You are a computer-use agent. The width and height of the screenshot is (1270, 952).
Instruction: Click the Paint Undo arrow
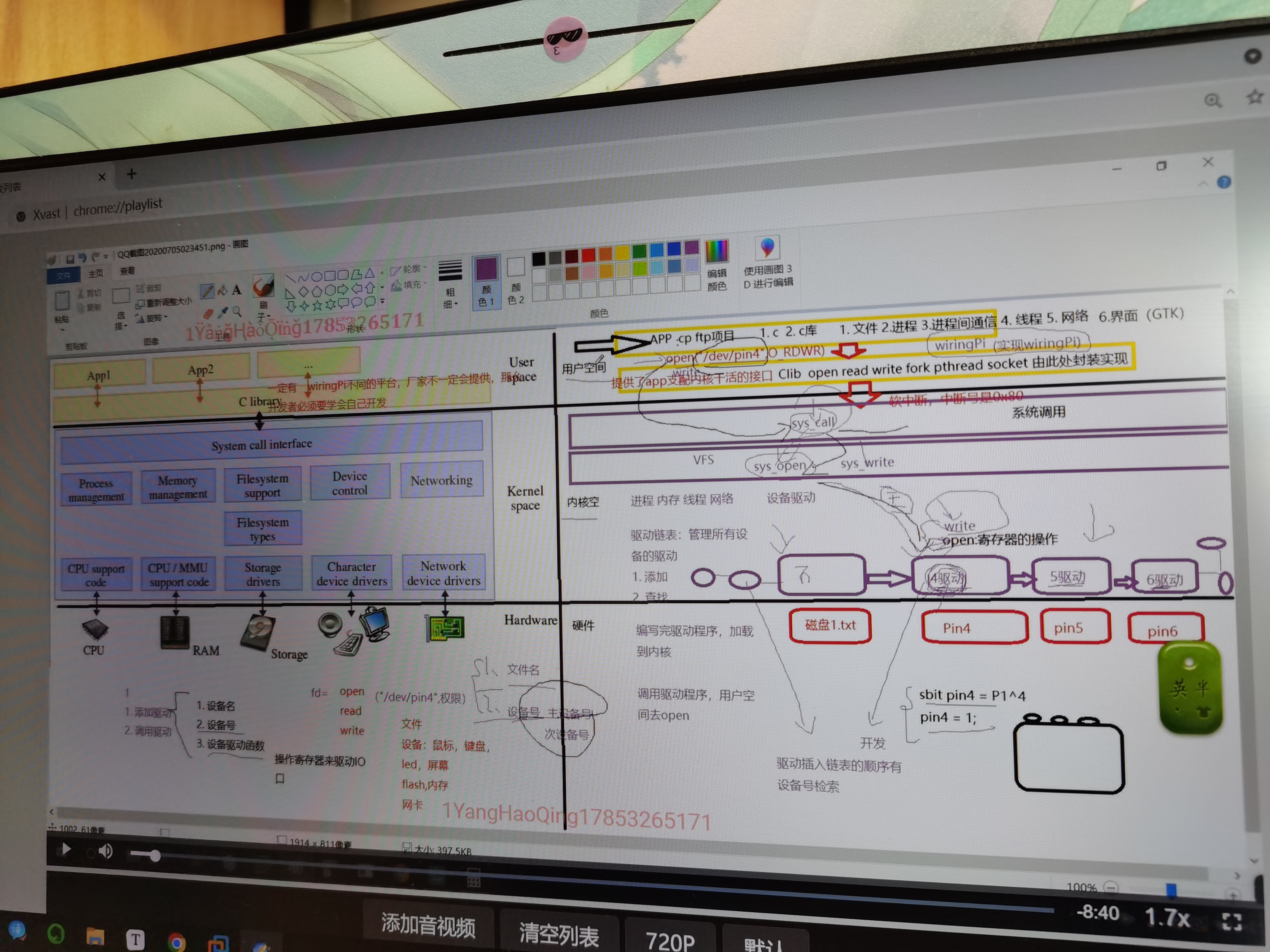[83, 258]
